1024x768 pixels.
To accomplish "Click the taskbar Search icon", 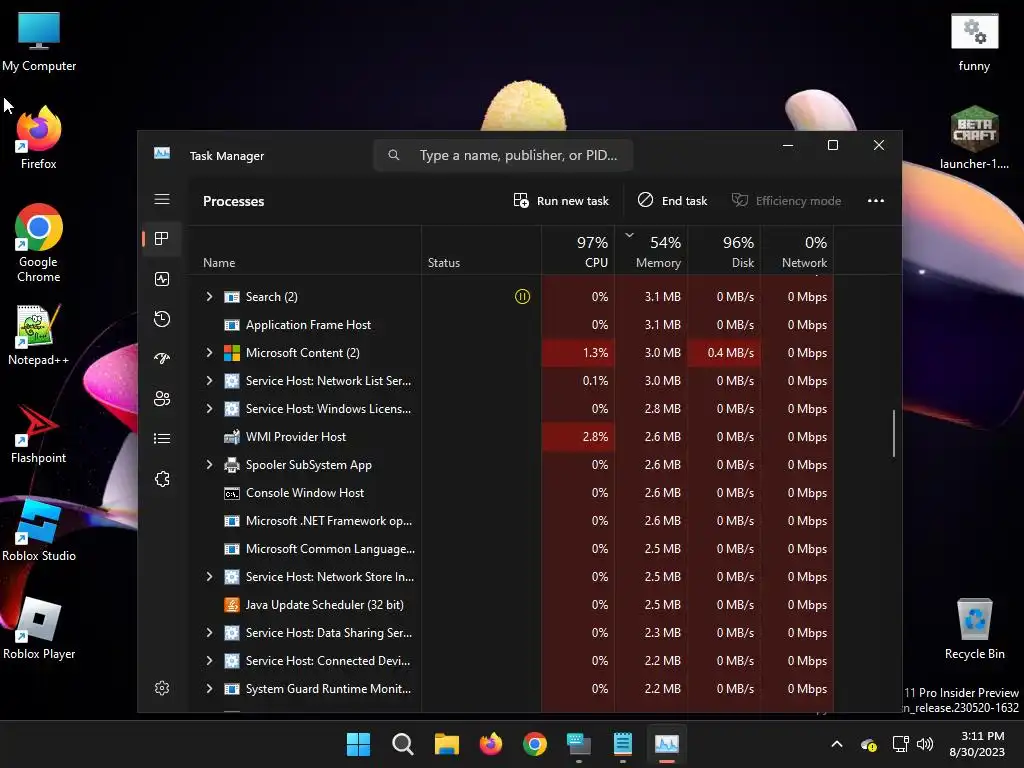I will (x=402, y=744).
